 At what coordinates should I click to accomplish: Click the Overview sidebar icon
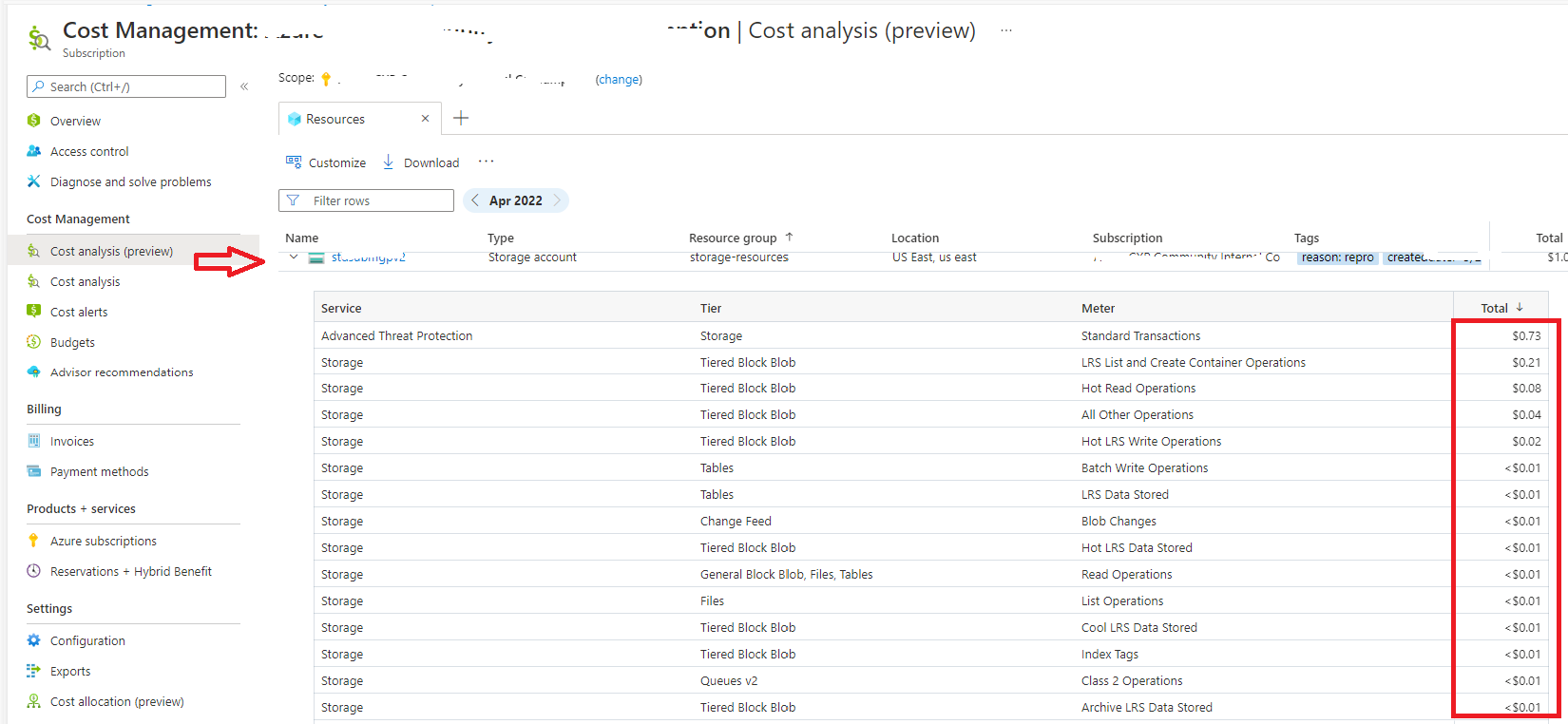tap(34, 121)
